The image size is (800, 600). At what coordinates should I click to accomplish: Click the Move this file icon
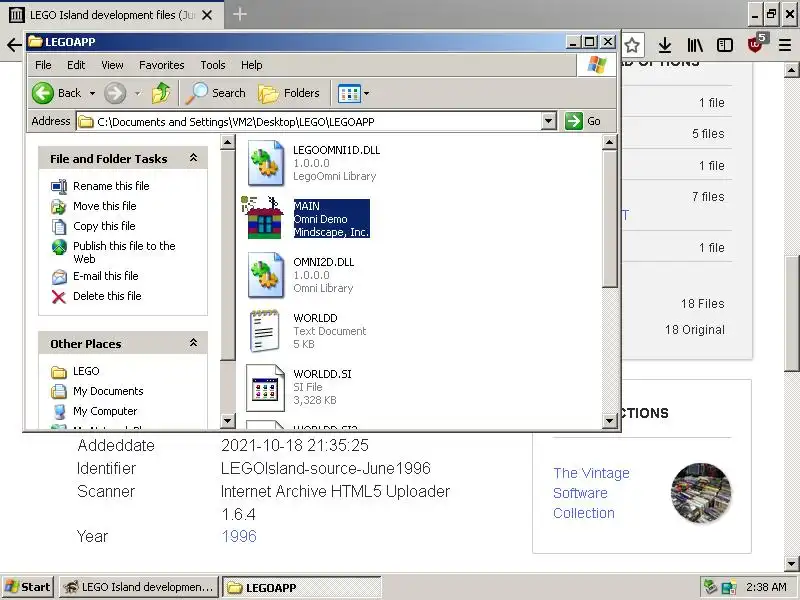tap(59, 206)
